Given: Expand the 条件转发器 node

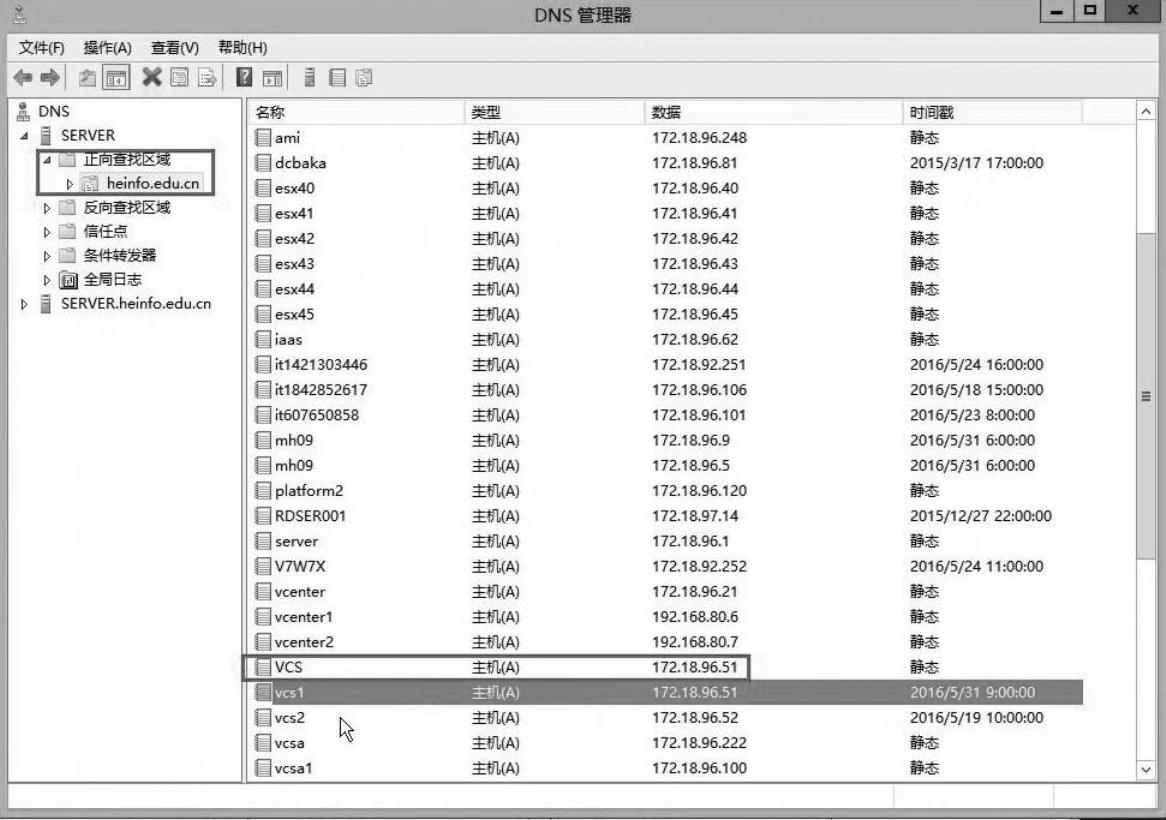Looking at the screenshot, I should (x=47, y=256).
